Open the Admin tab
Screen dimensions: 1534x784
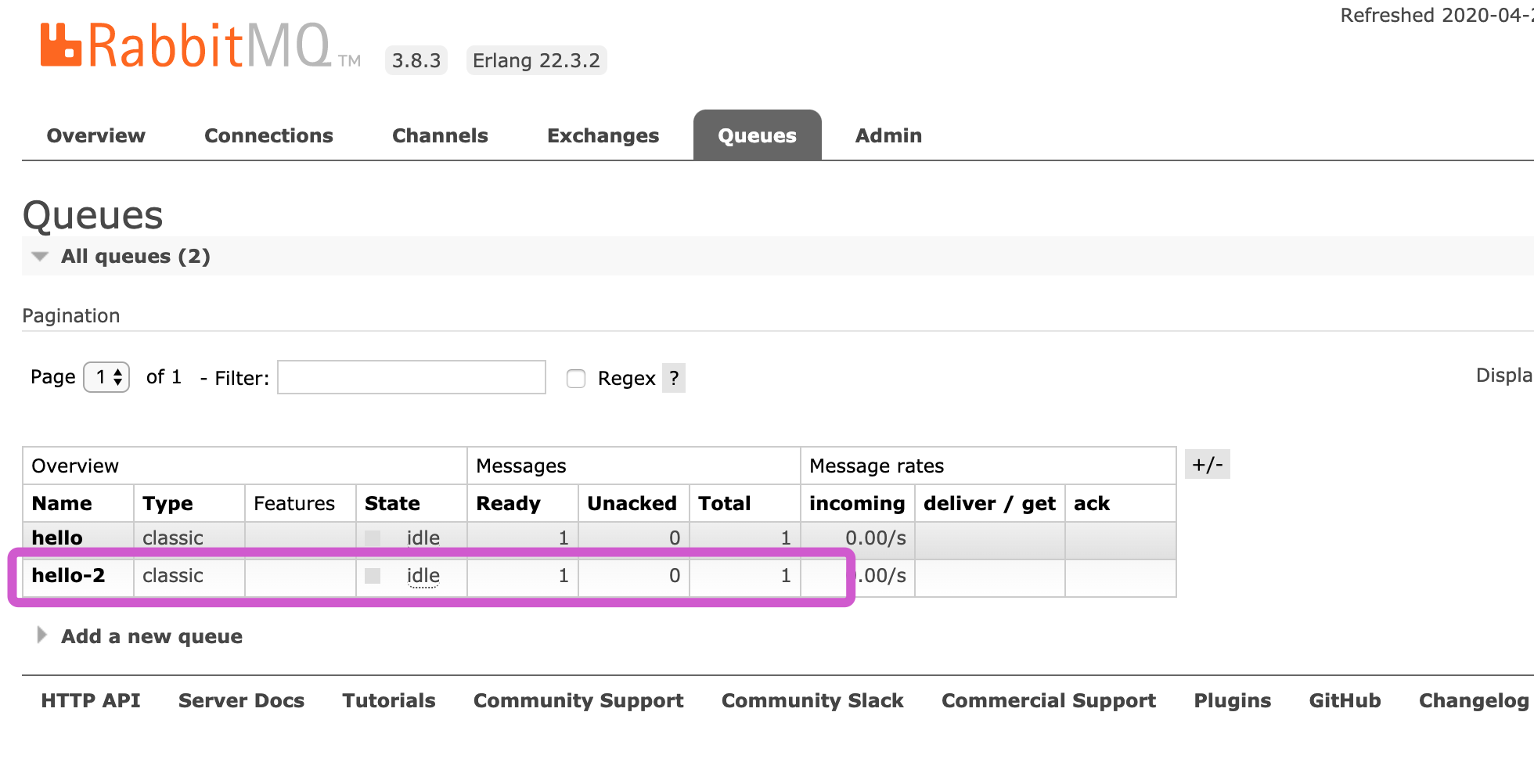pyautogui.click(x=888, y=136)
